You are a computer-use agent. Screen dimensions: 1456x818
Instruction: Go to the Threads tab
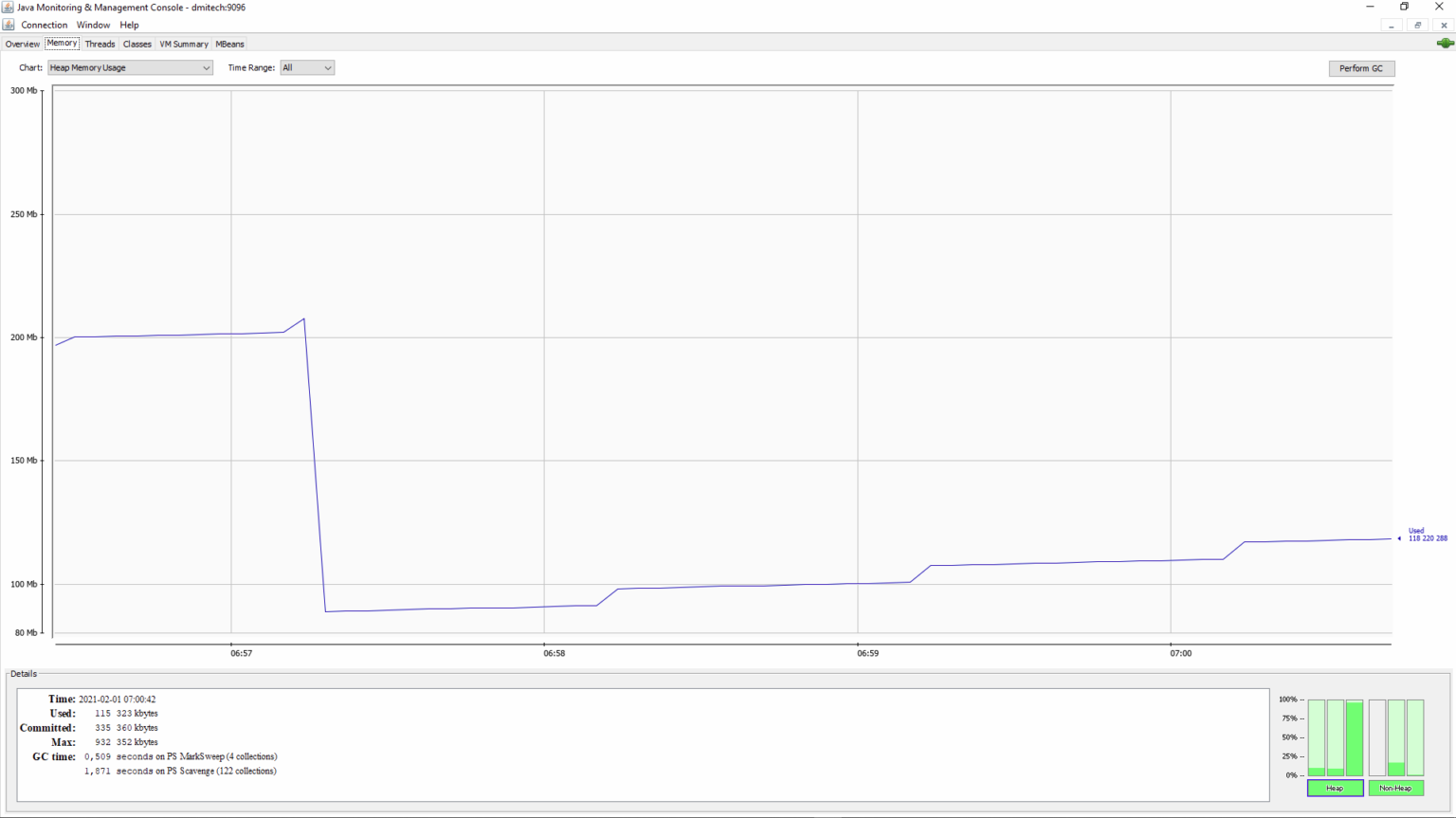point(100,45)
